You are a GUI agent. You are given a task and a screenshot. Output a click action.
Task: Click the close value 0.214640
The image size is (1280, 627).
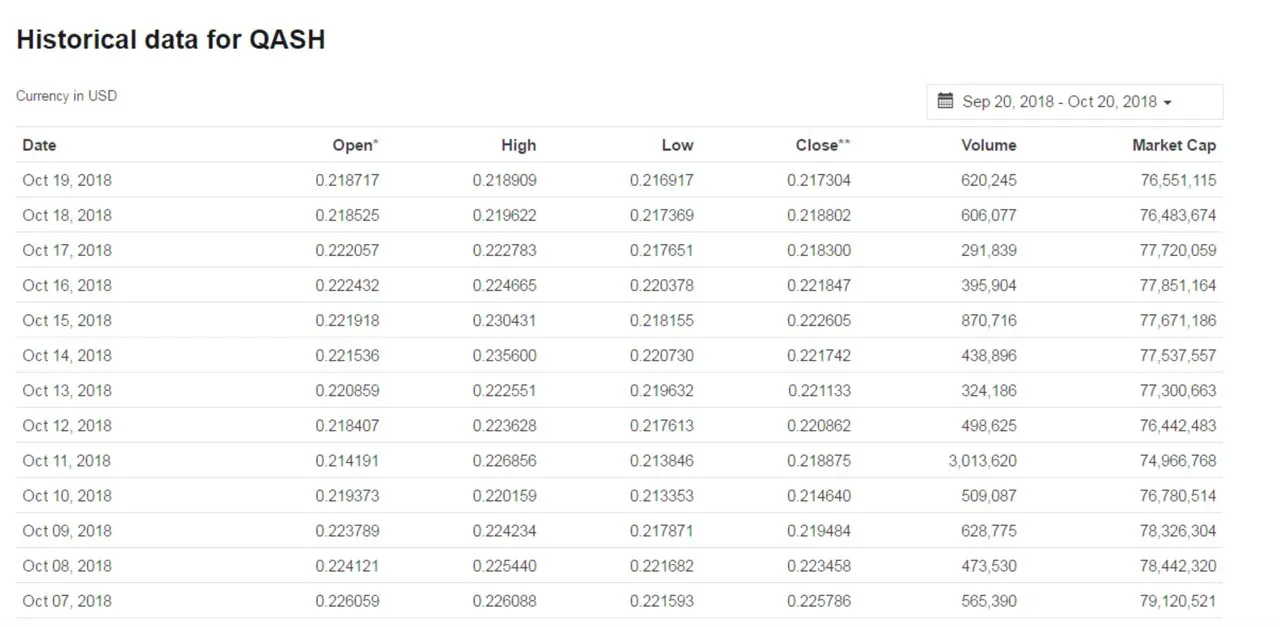click(x=819, y=496)
